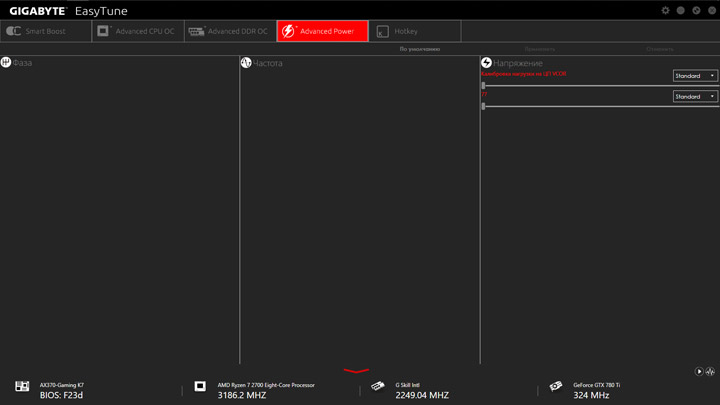Click the Частота waveform header icon
Viewport: 720px width, 405px height.
coord(246,62)
